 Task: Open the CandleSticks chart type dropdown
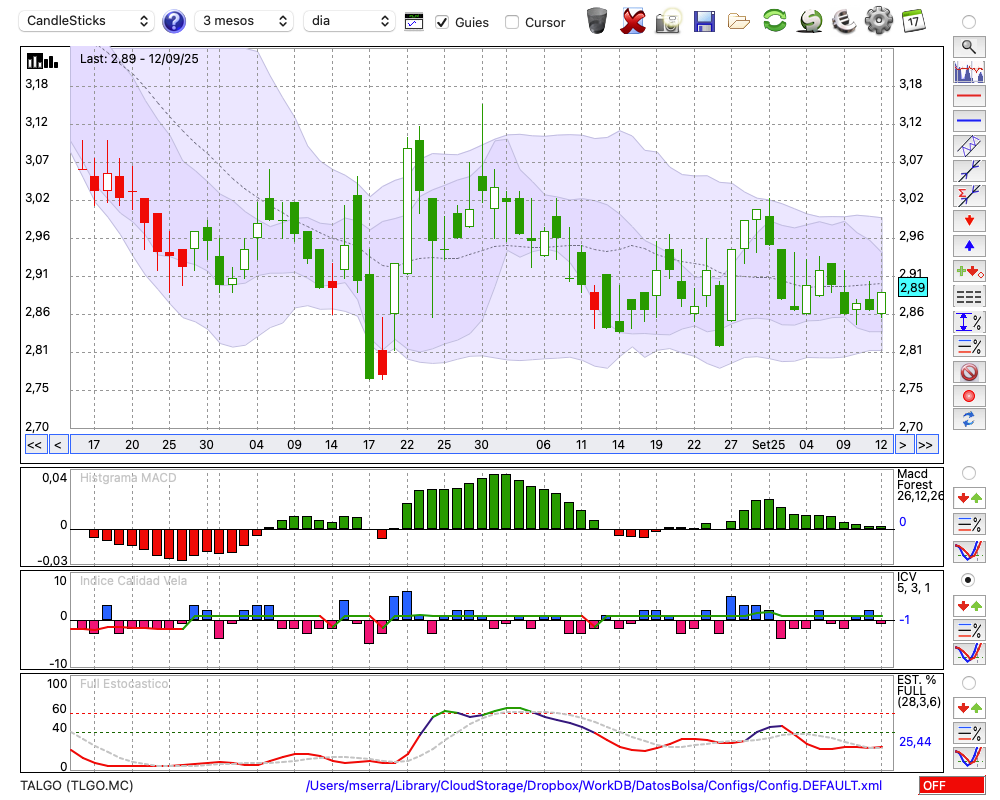click(x=87, y=21)
